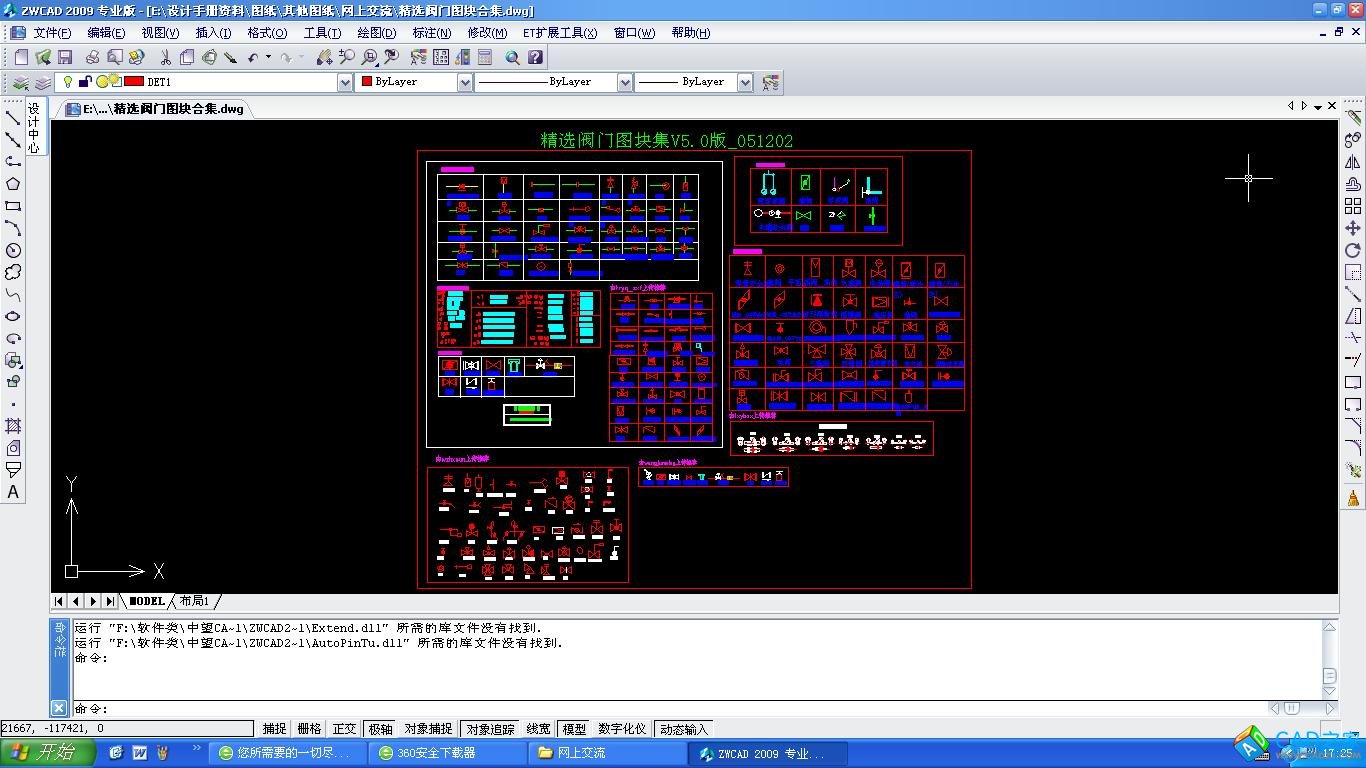
Task: Switch to the 布局1 layout tab
Action: 195,601
